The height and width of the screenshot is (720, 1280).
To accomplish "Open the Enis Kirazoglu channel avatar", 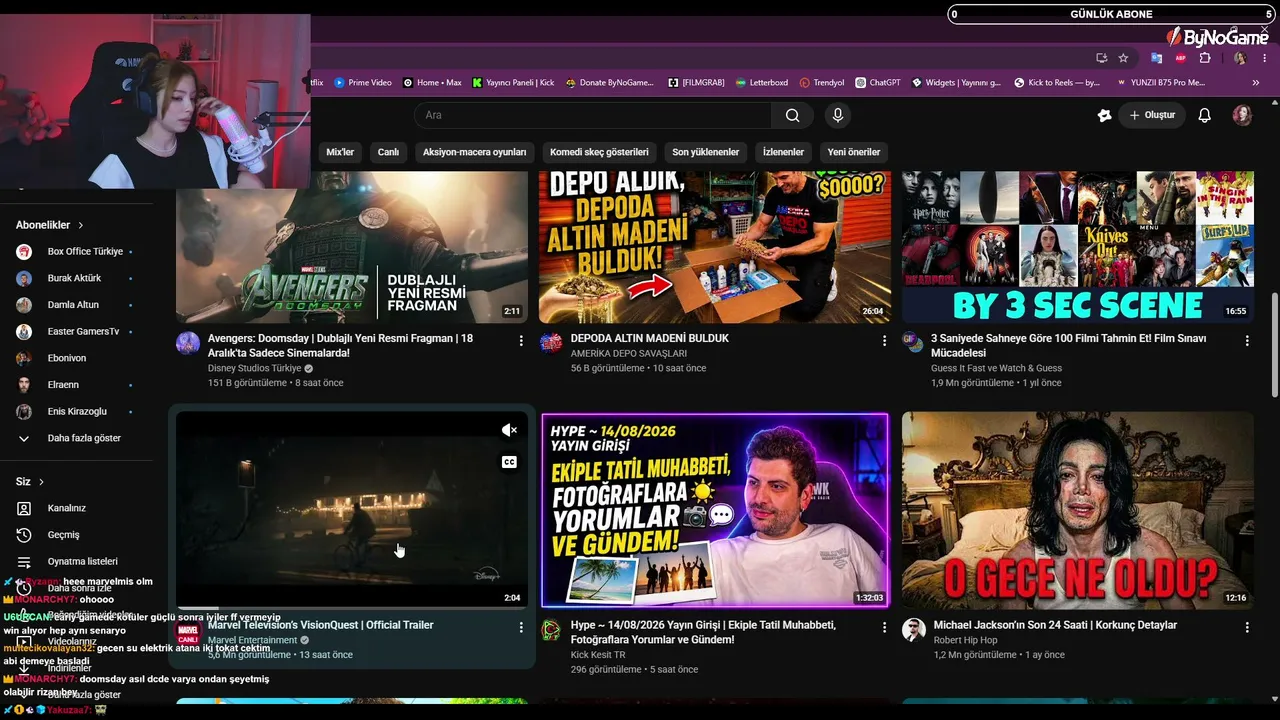I will pos(24,411).
